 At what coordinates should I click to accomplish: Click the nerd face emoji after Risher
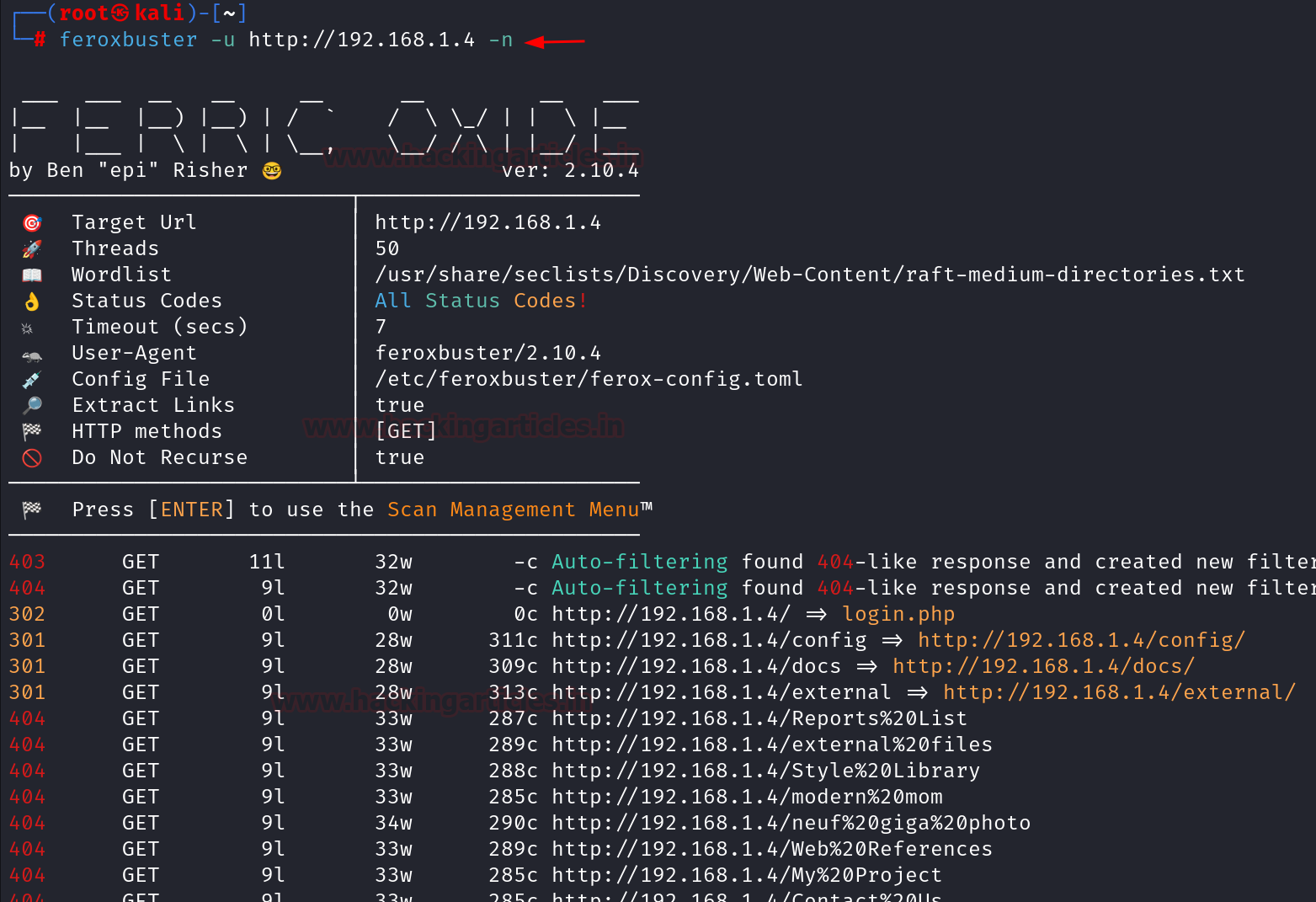point(272,171)
